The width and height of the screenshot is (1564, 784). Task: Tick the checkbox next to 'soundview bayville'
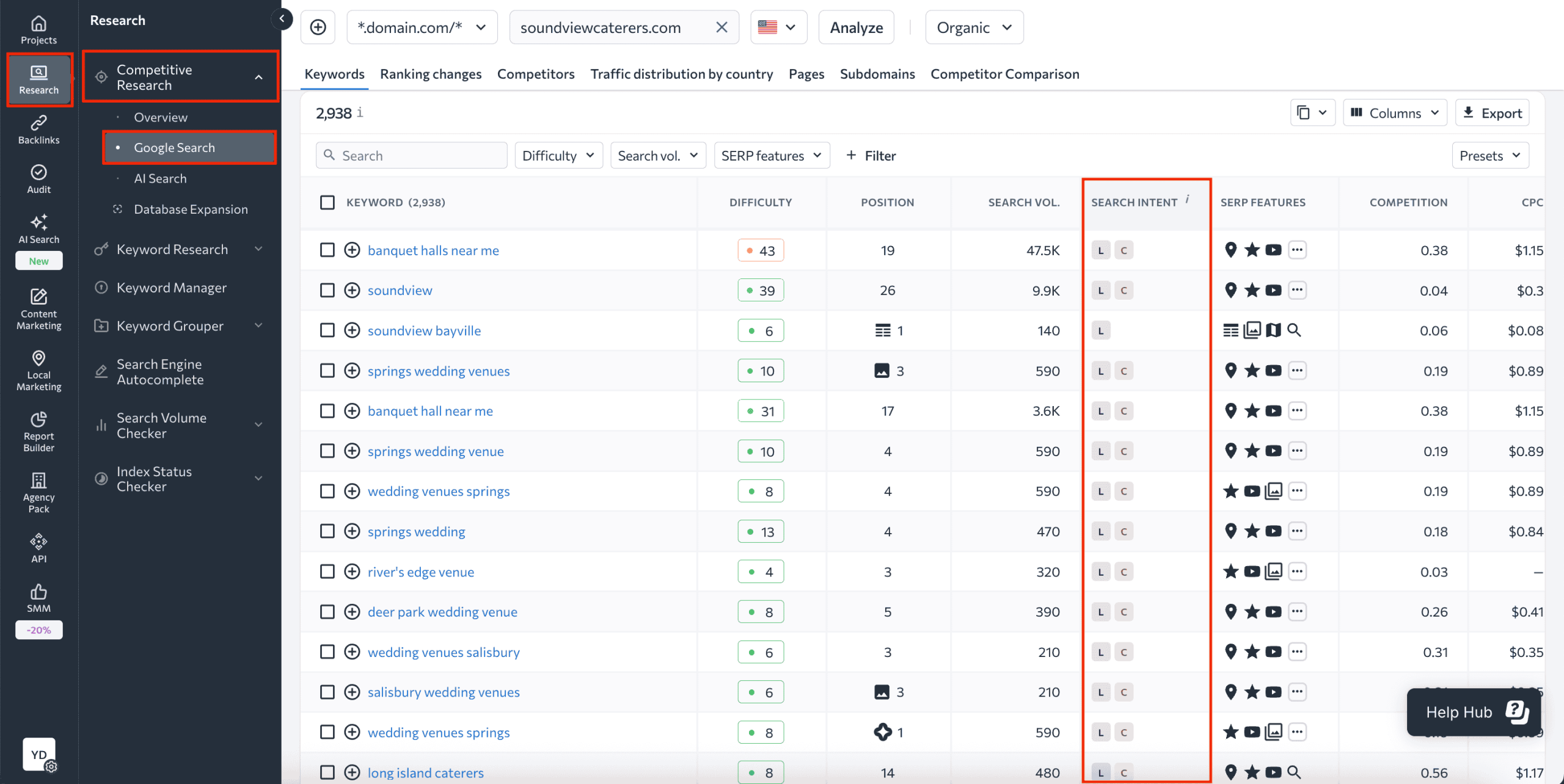[327, 330]
